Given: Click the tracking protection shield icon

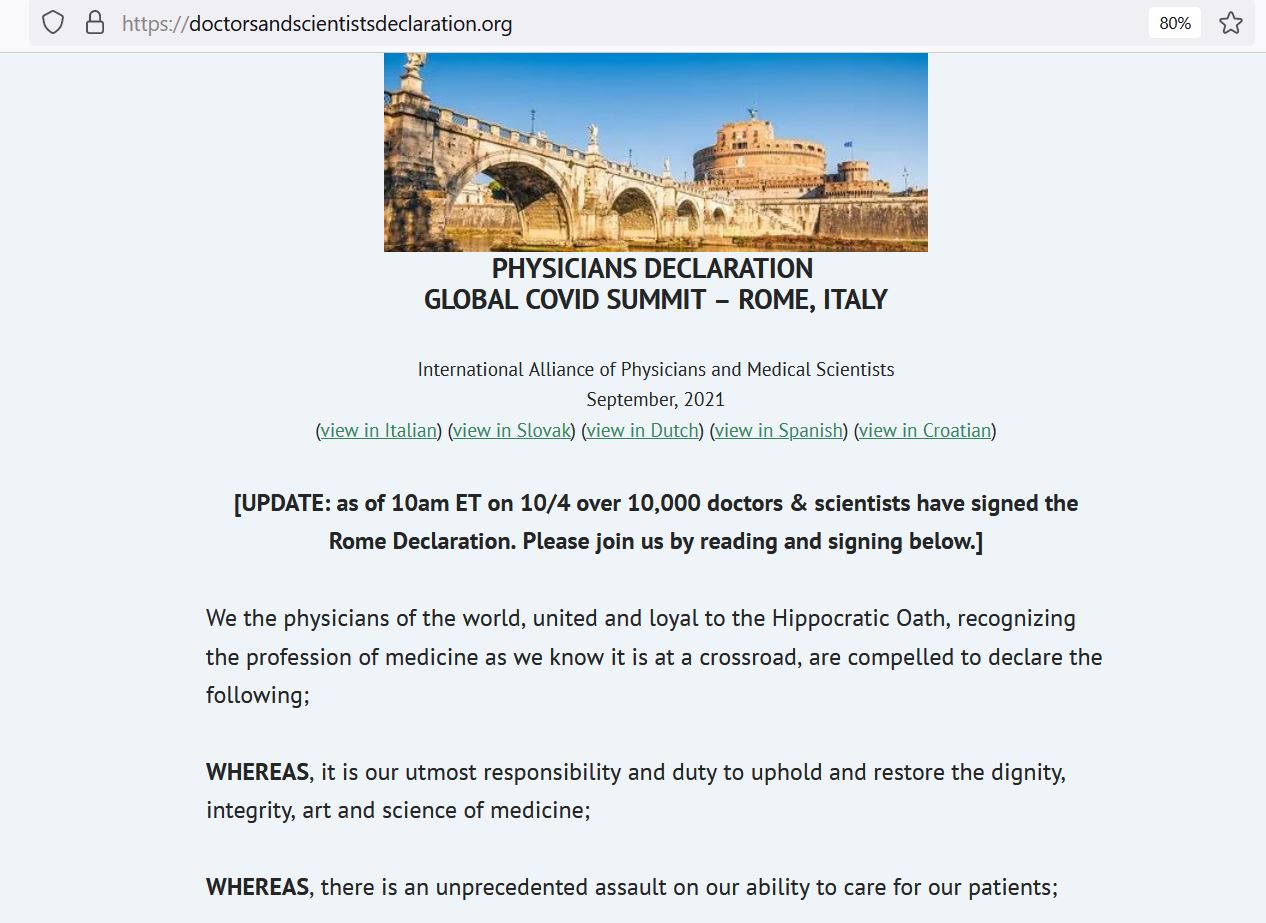Looking at the screenshot, I should pos(53,23).
